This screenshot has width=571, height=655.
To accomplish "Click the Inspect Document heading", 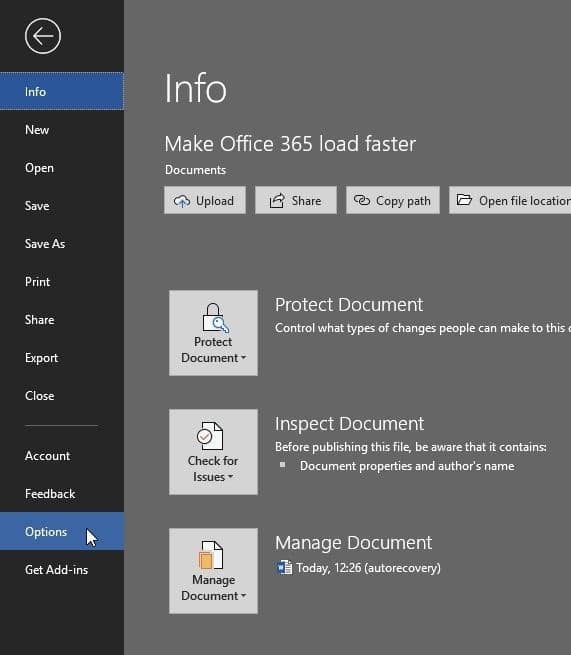I will [x=349, y=424].
